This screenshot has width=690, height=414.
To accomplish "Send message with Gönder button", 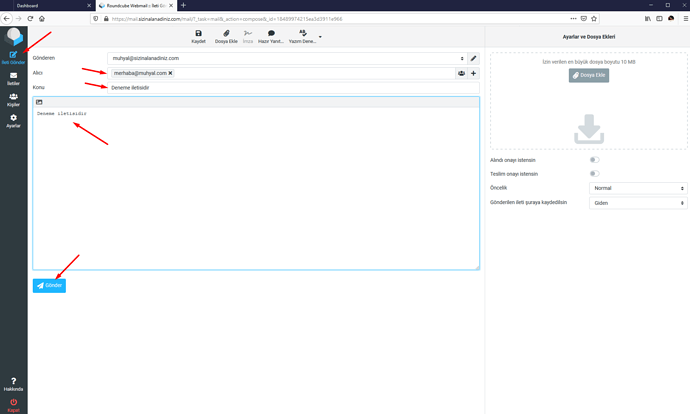I will tap(49, 286).
